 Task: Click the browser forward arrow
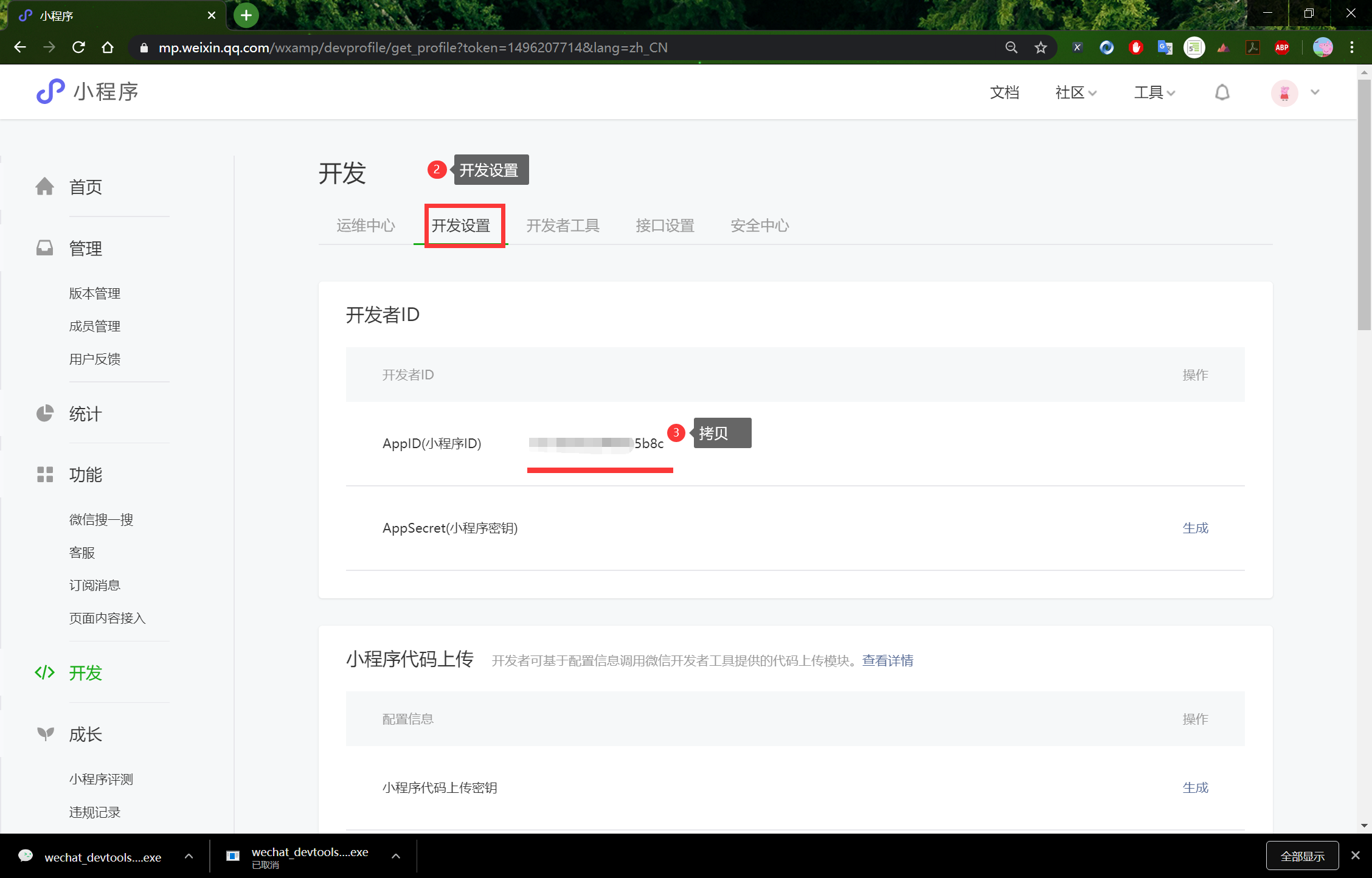49,47
